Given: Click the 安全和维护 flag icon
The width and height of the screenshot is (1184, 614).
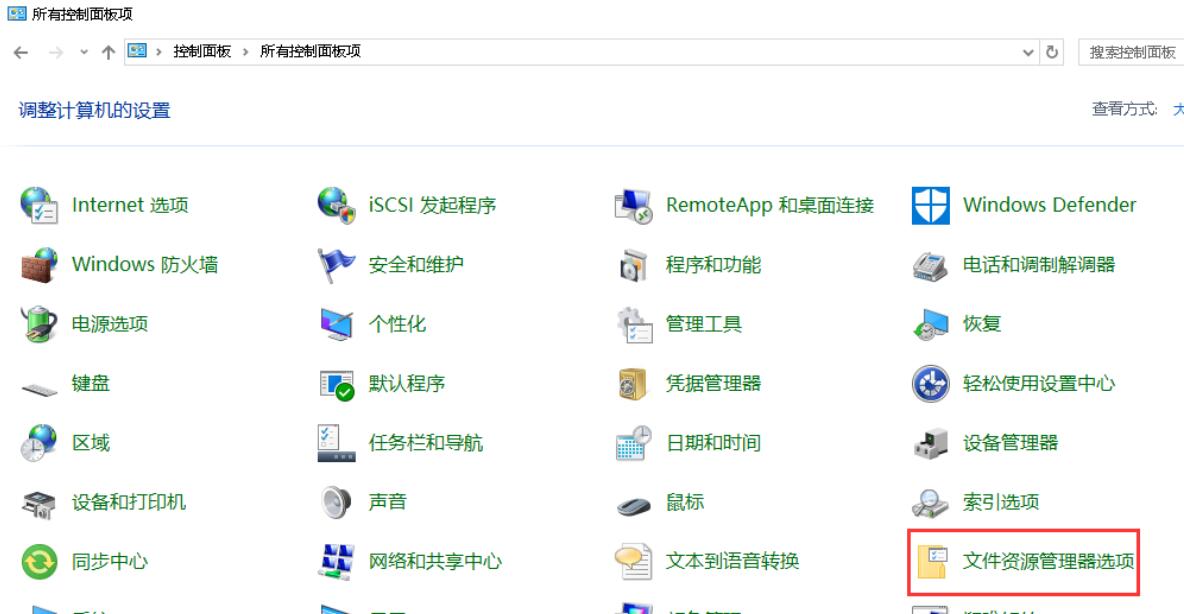Looking at the screenshot, I should coord(336,265).
